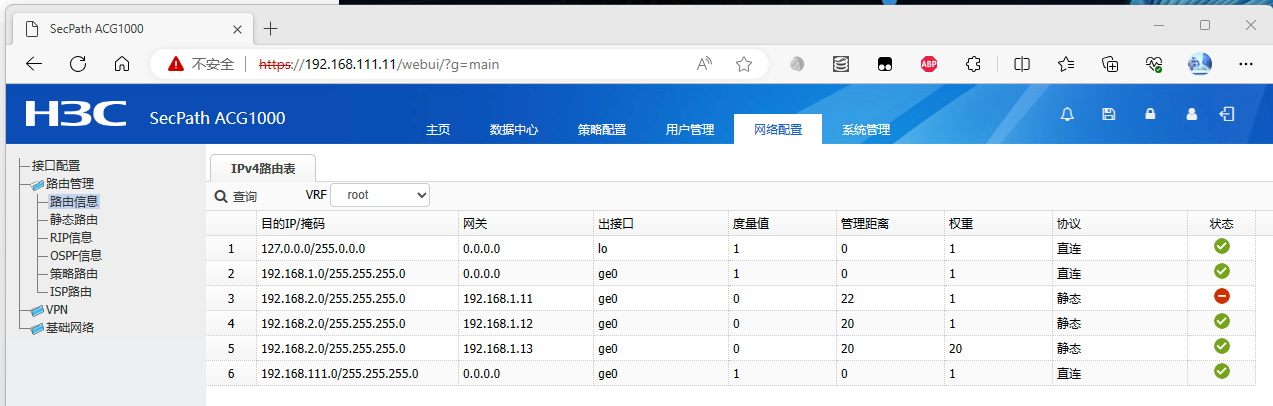Click the not-secure warning triangle icon

tap(176, 64)
